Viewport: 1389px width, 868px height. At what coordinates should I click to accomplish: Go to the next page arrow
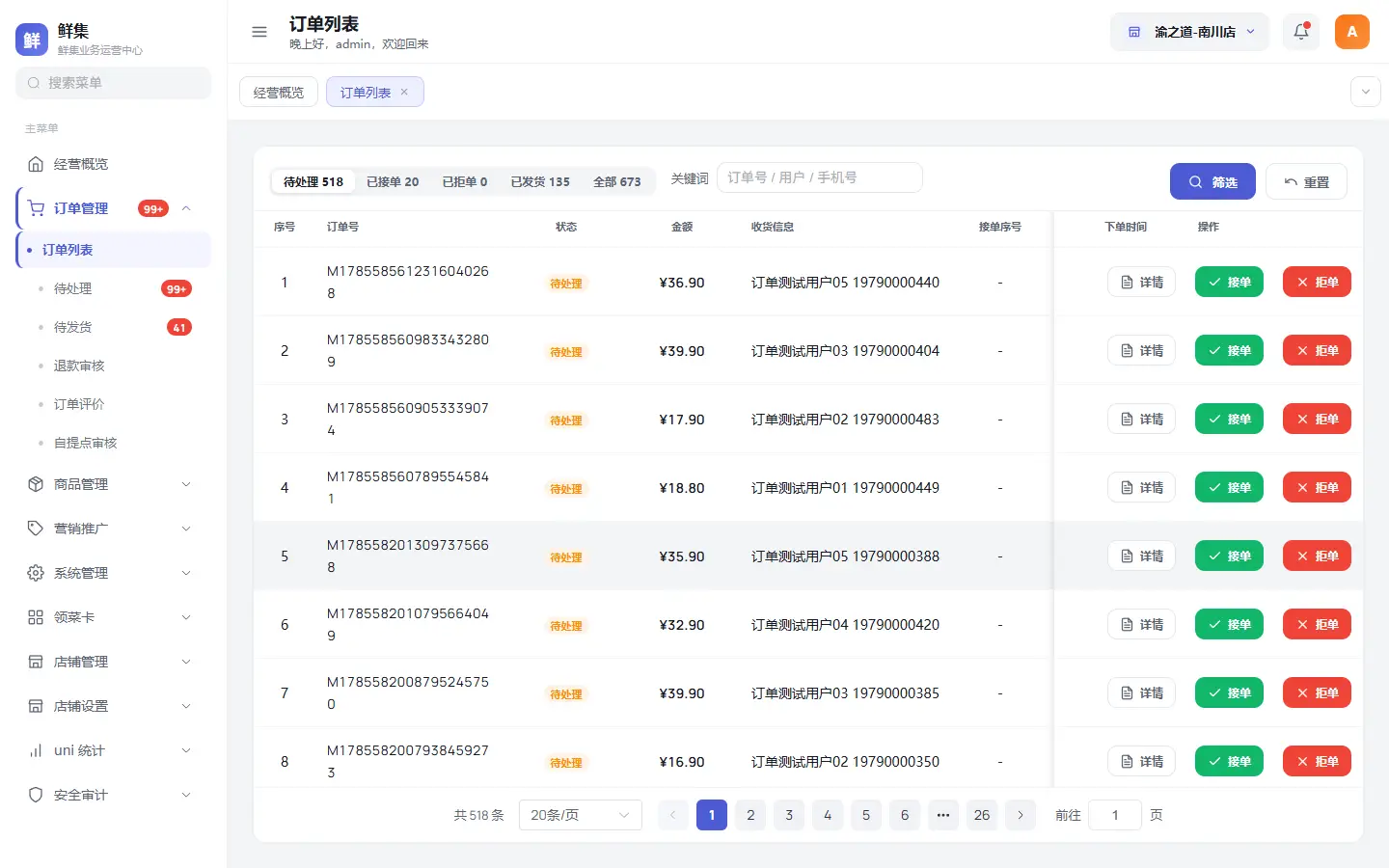pos(1021,815)
